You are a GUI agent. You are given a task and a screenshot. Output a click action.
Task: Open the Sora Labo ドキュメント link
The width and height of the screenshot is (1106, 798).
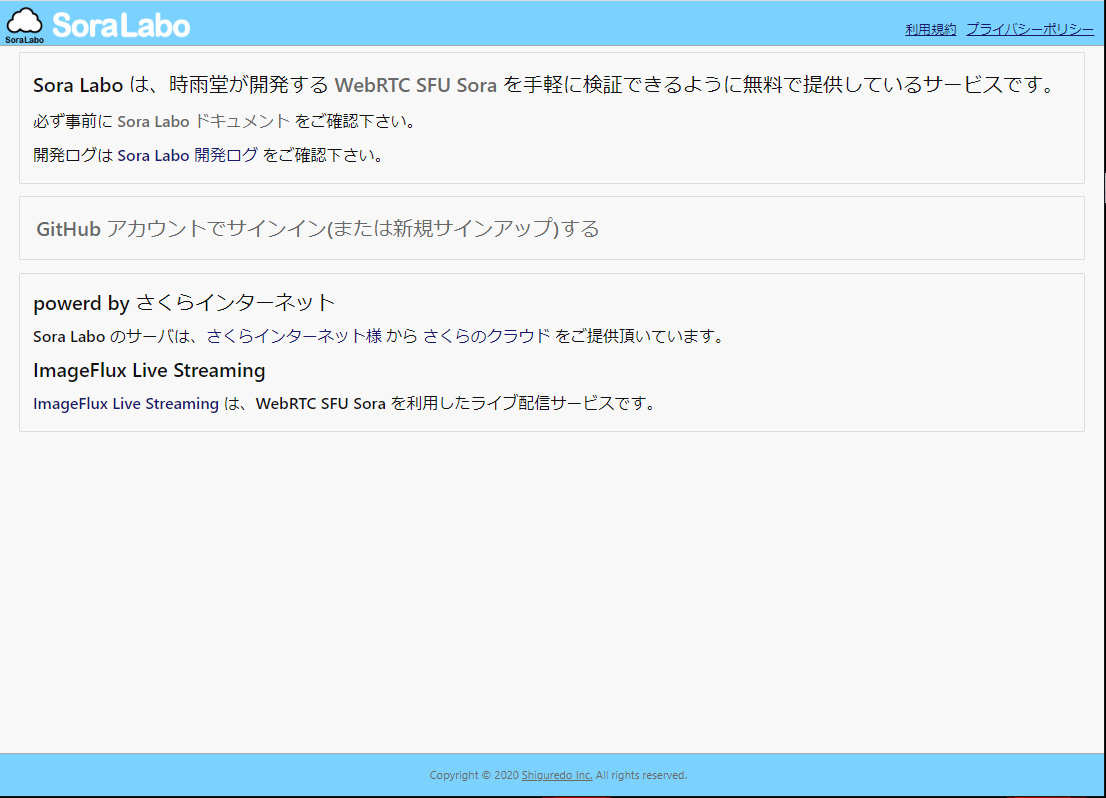tap(203, 121)
